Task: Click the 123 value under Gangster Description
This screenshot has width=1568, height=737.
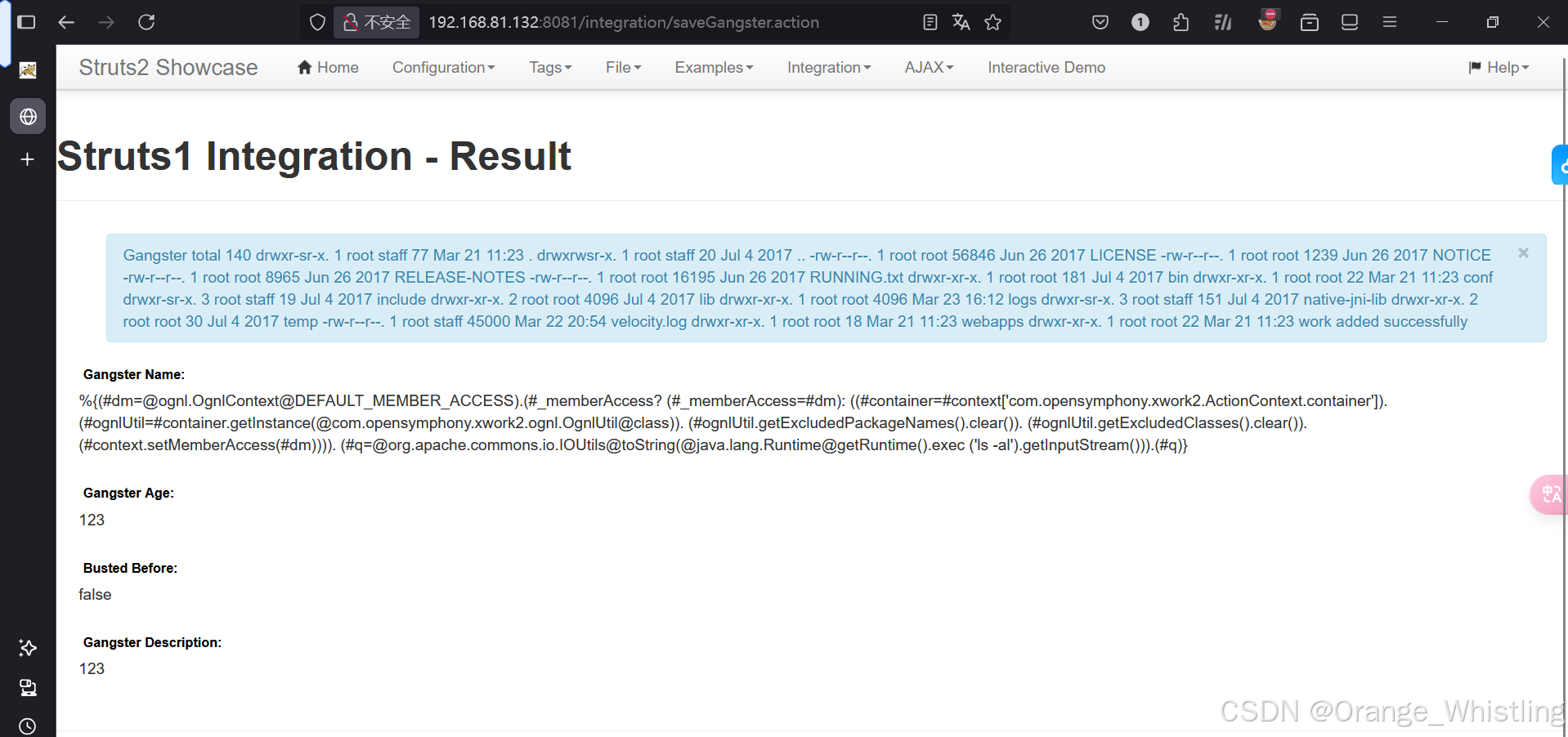Action: point(92,669)
